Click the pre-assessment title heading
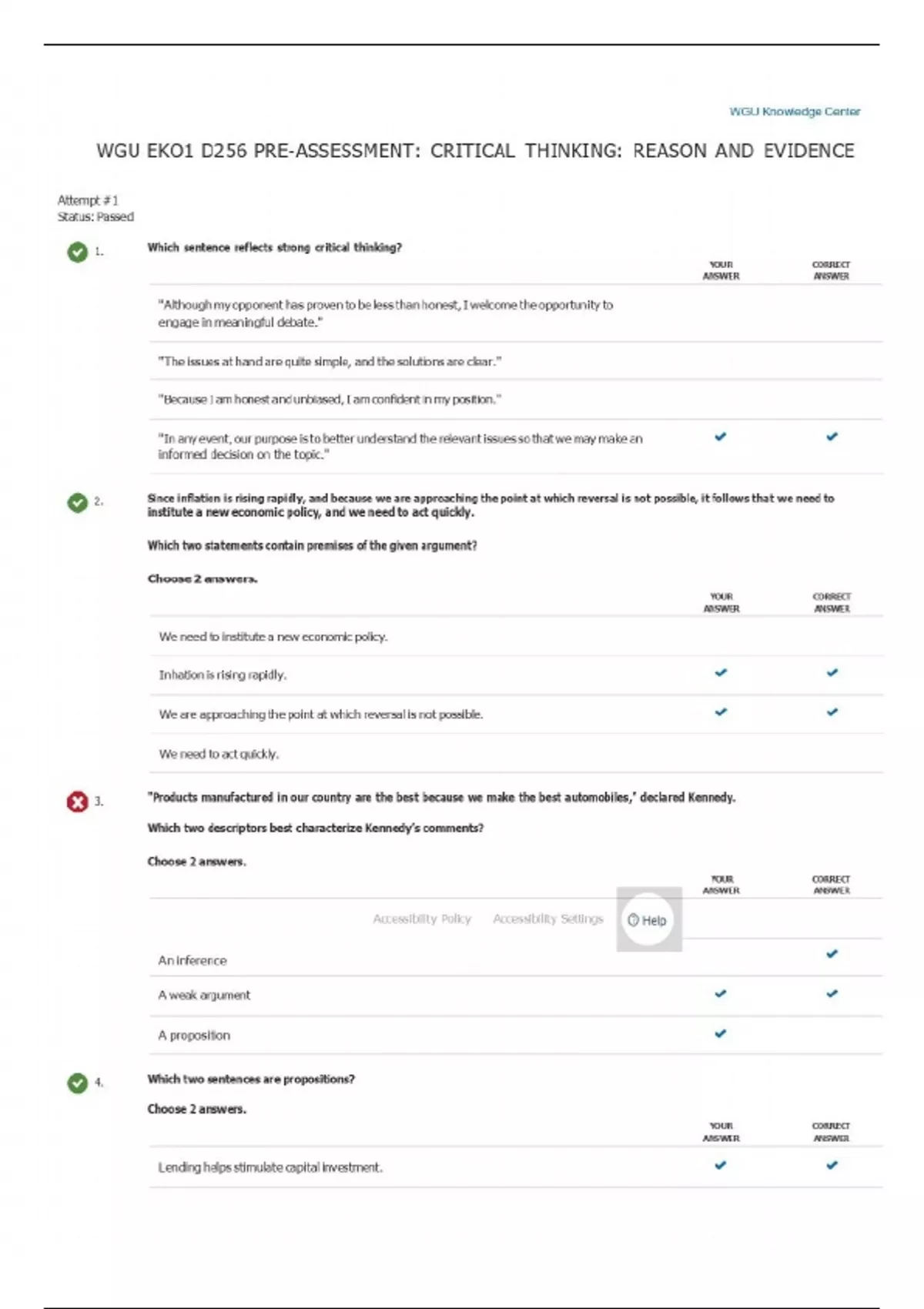The image size is (924, 1309). point(475,151)
